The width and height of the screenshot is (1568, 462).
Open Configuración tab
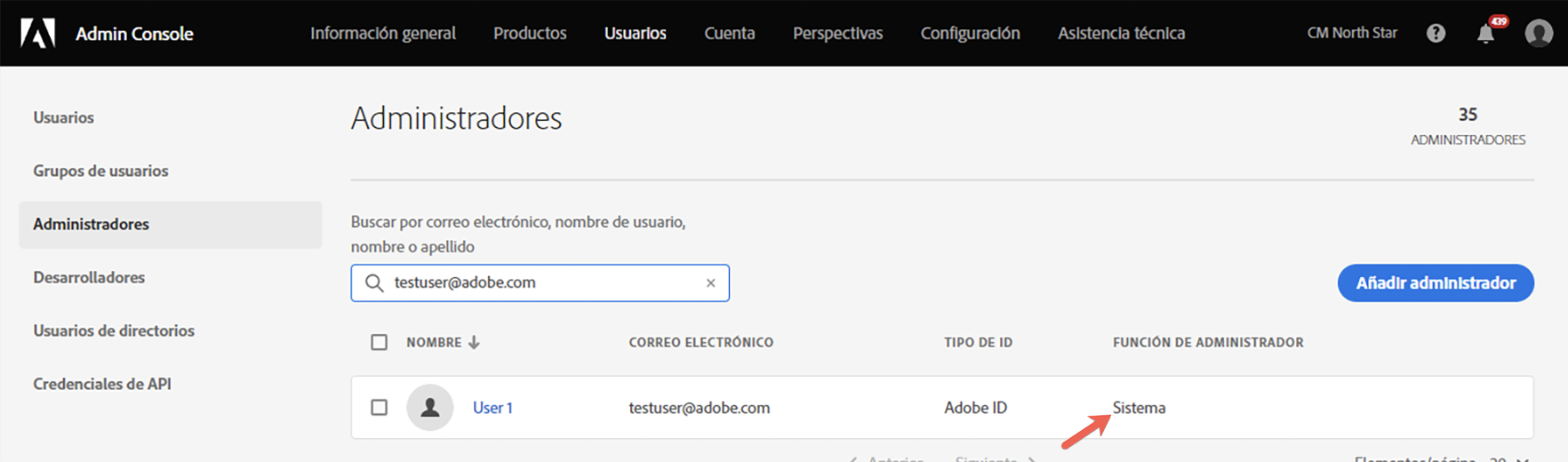[971, 33]
